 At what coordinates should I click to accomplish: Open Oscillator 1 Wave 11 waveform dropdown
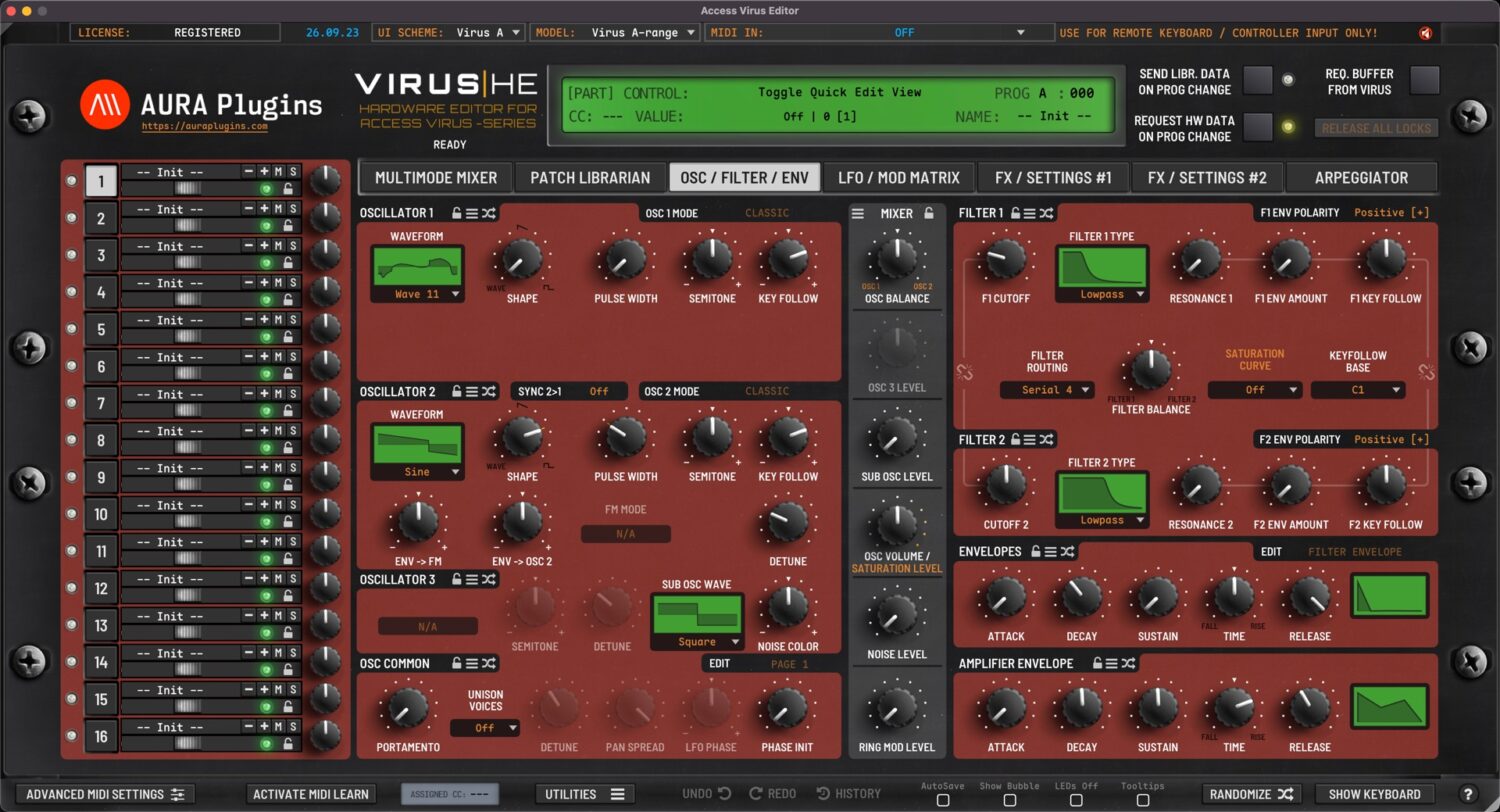tap(417, 295)
